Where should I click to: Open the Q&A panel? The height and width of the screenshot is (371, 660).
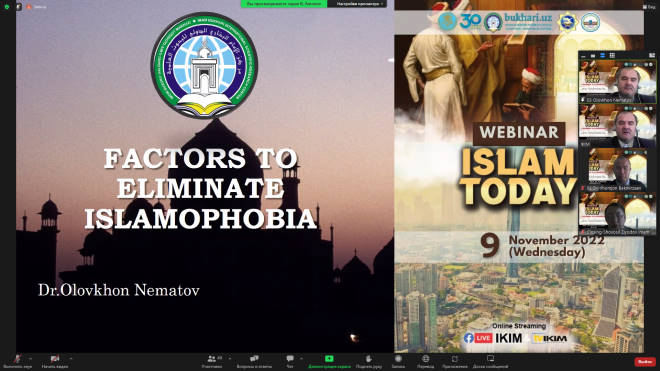(x=253, y=361)
